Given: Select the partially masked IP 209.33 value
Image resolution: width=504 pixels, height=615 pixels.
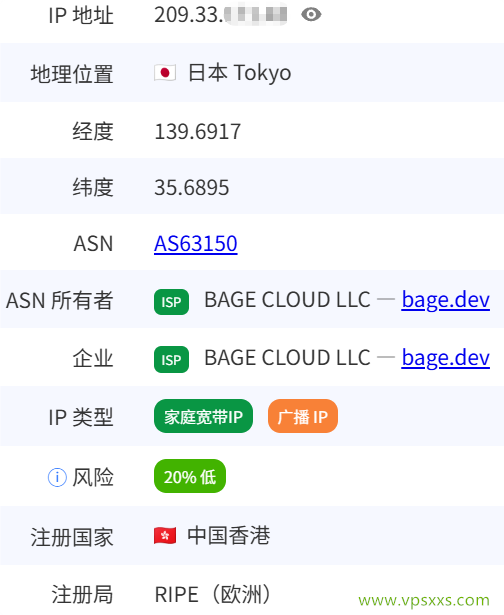Looking at the screenshot, I should point(221,15).
